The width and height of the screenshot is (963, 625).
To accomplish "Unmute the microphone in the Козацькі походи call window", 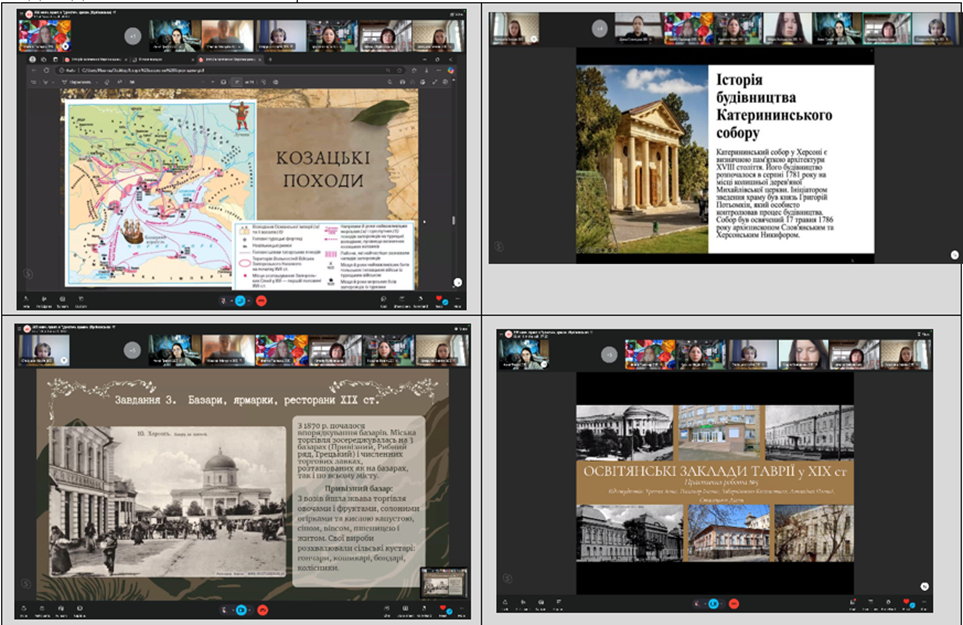I will point(224,301).
